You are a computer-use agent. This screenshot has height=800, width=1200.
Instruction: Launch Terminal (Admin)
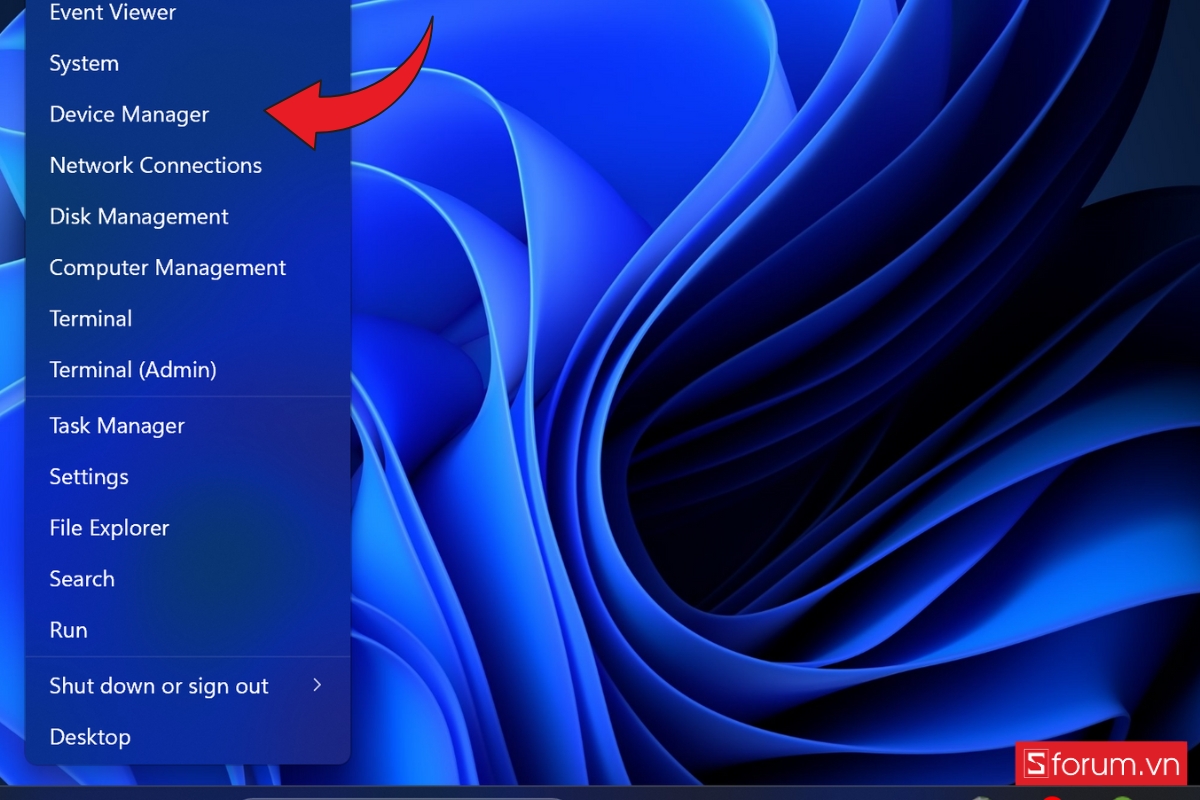click(x=133, y=370)
